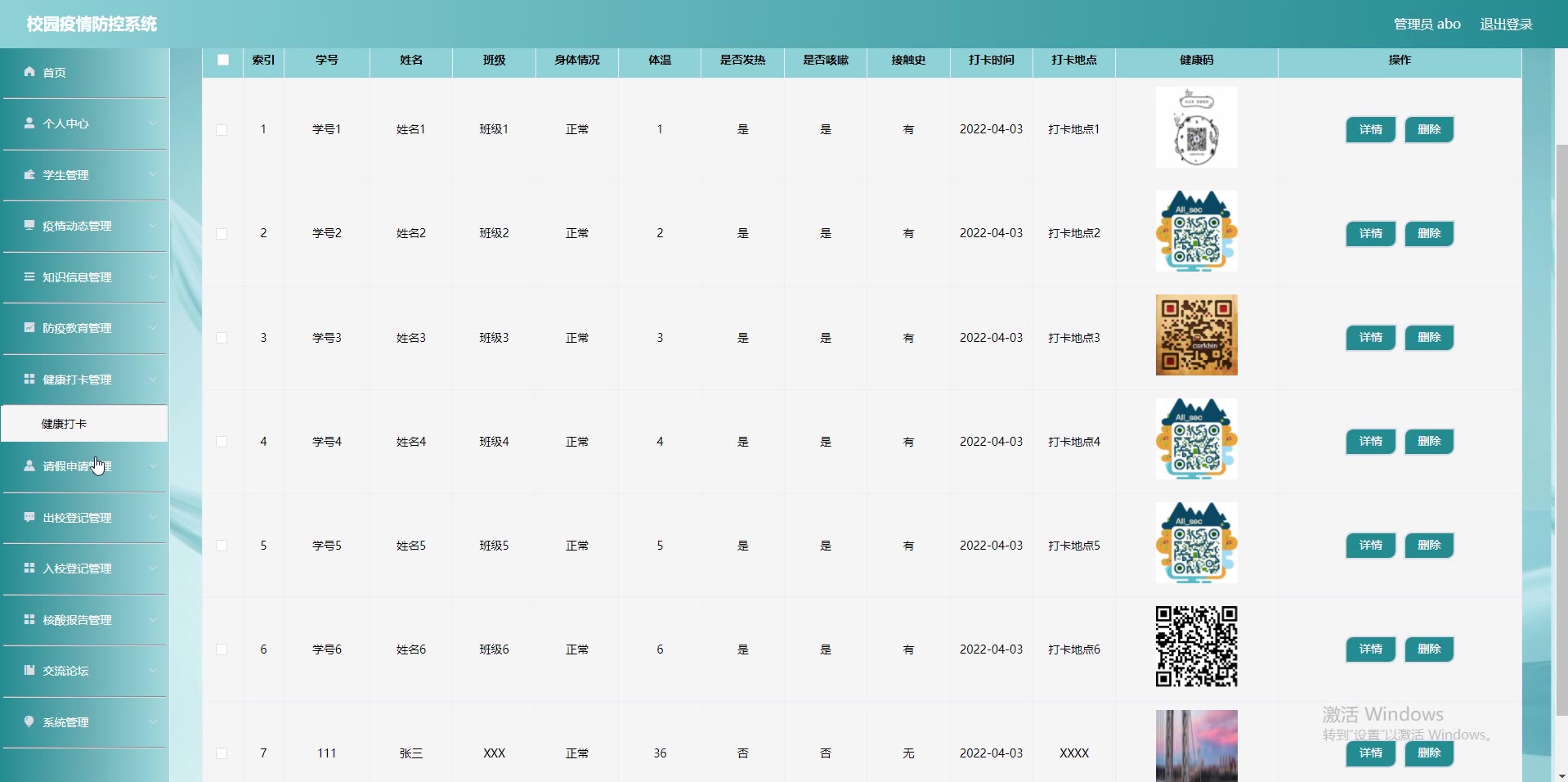Check the row checkbox for 学号1
This screenshot has width=1568, height=782.
pos(222,130)
